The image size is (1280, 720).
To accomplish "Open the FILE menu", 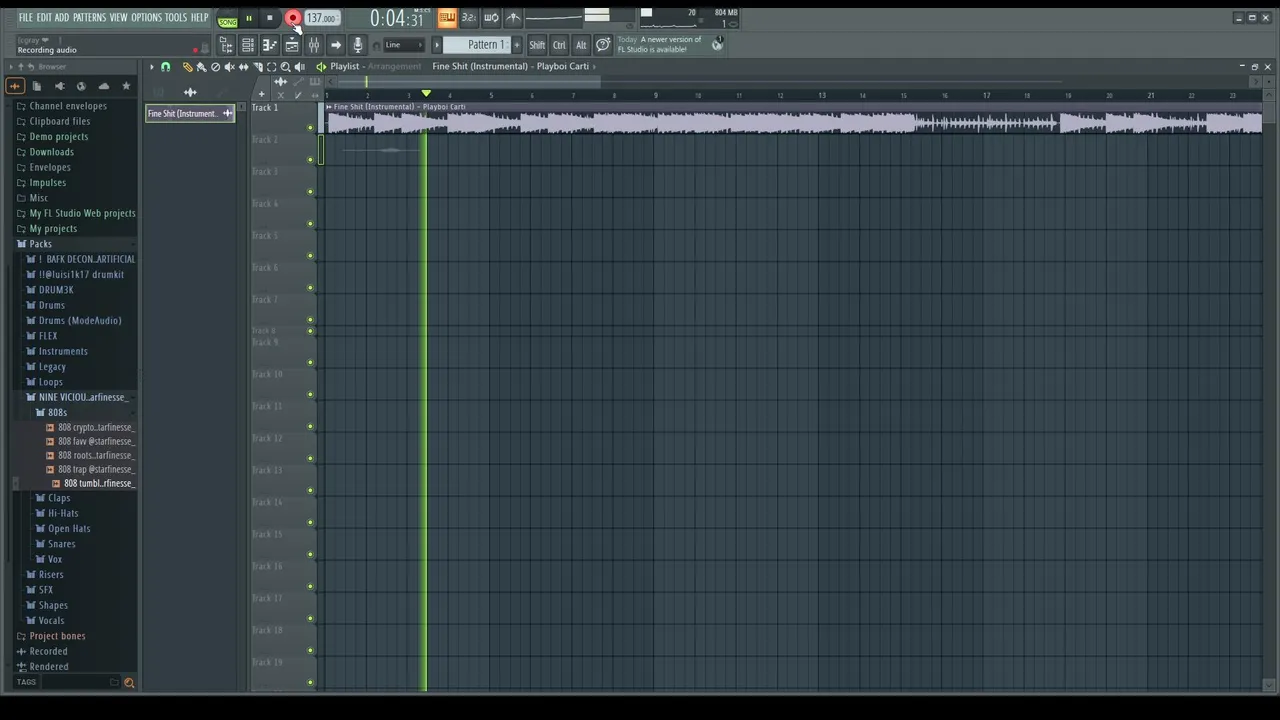I will [26, 18].
